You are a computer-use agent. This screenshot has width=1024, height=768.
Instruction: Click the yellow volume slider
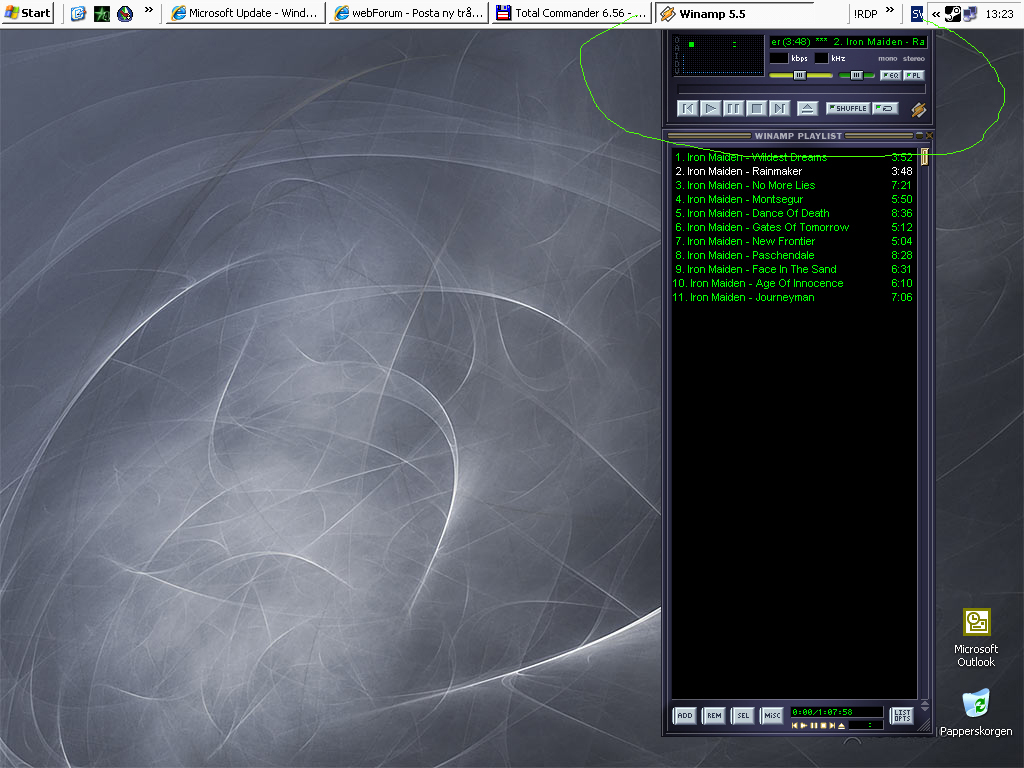(x=801, y=76)
